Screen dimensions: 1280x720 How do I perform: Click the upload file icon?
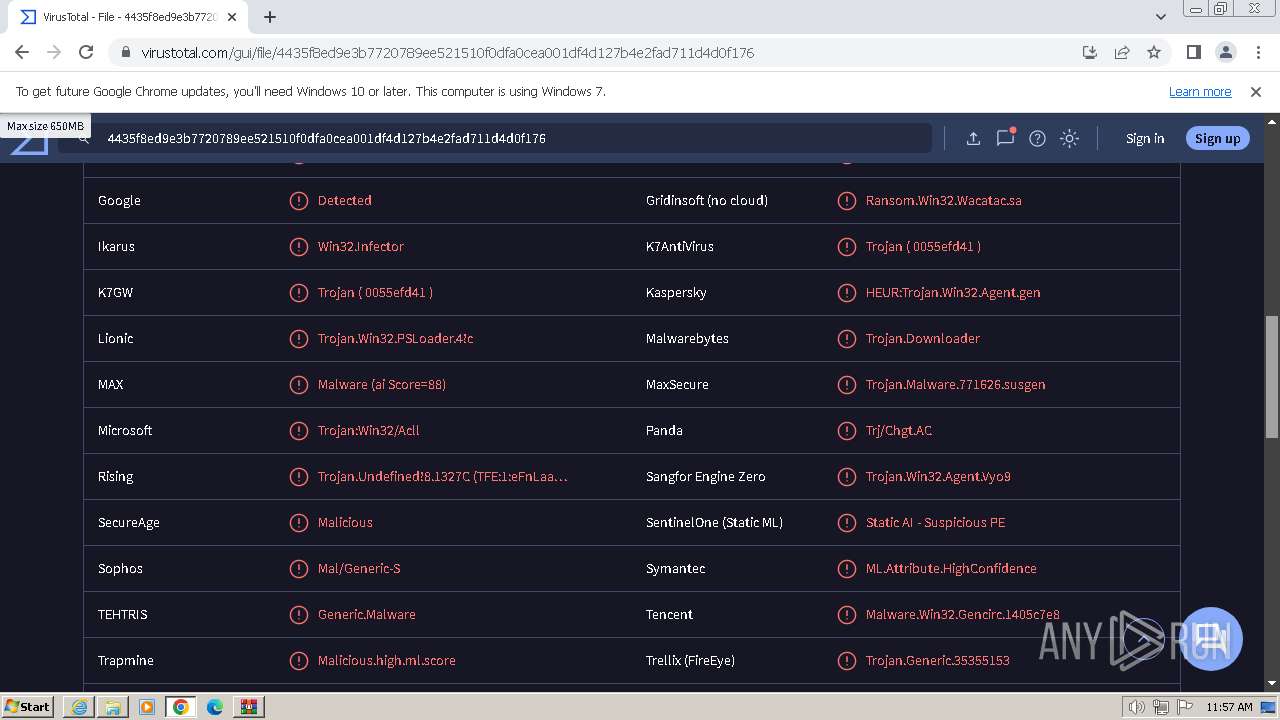973,138
